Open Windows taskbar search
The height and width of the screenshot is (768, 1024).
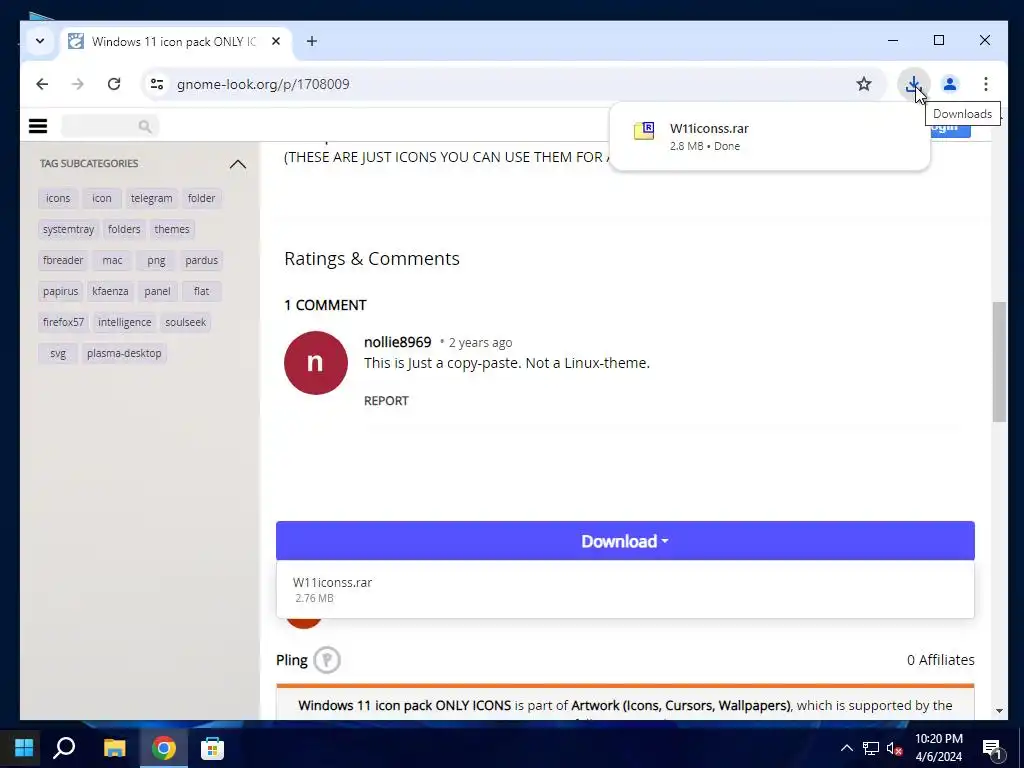tap(64, 748)
